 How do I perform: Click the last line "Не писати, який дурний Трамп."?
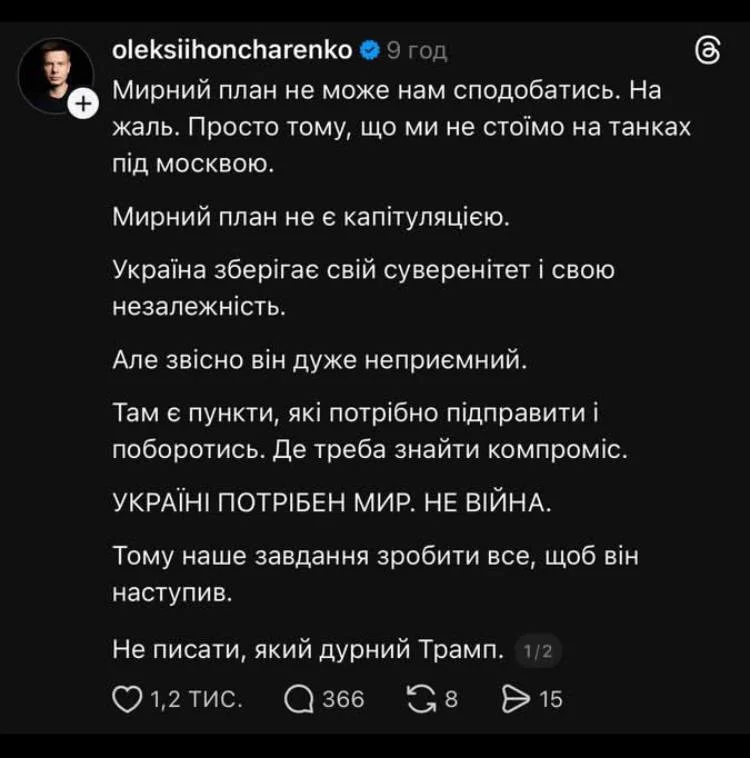(311, 651)
